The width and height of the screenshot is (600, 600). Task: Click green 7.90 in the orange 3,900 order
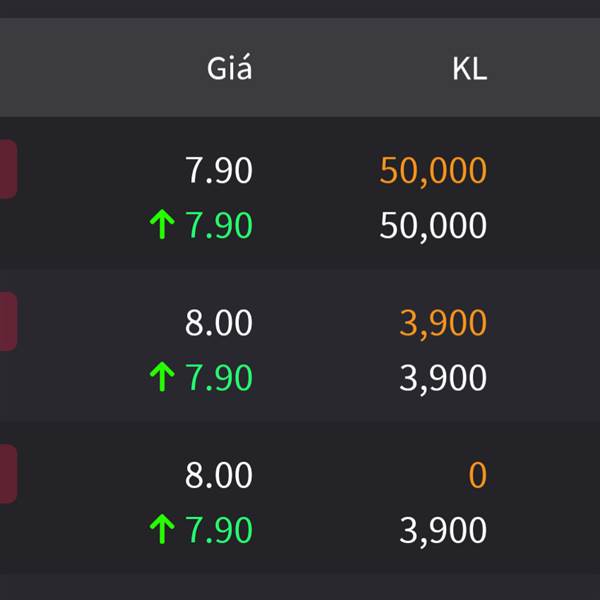click(x=219, y=377)
